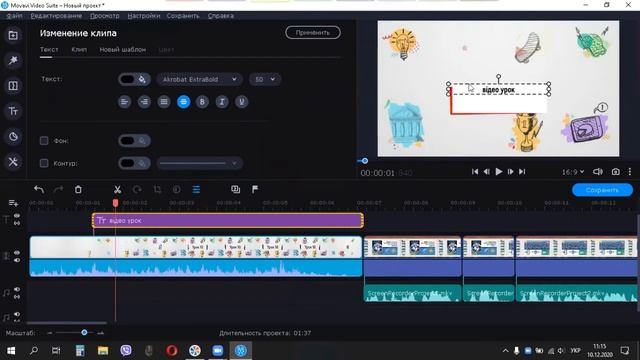This screenshot has width=640, height=360.
Task: Mute the first audio track
Action: point(17,289)
